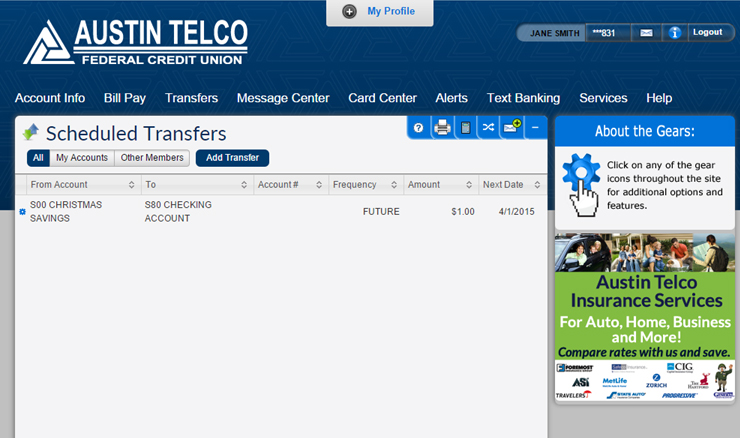Viewport: 740px width, 438px height.
Task: Click the Logout link
Action: pyautogui.click(x=707, y=32)
